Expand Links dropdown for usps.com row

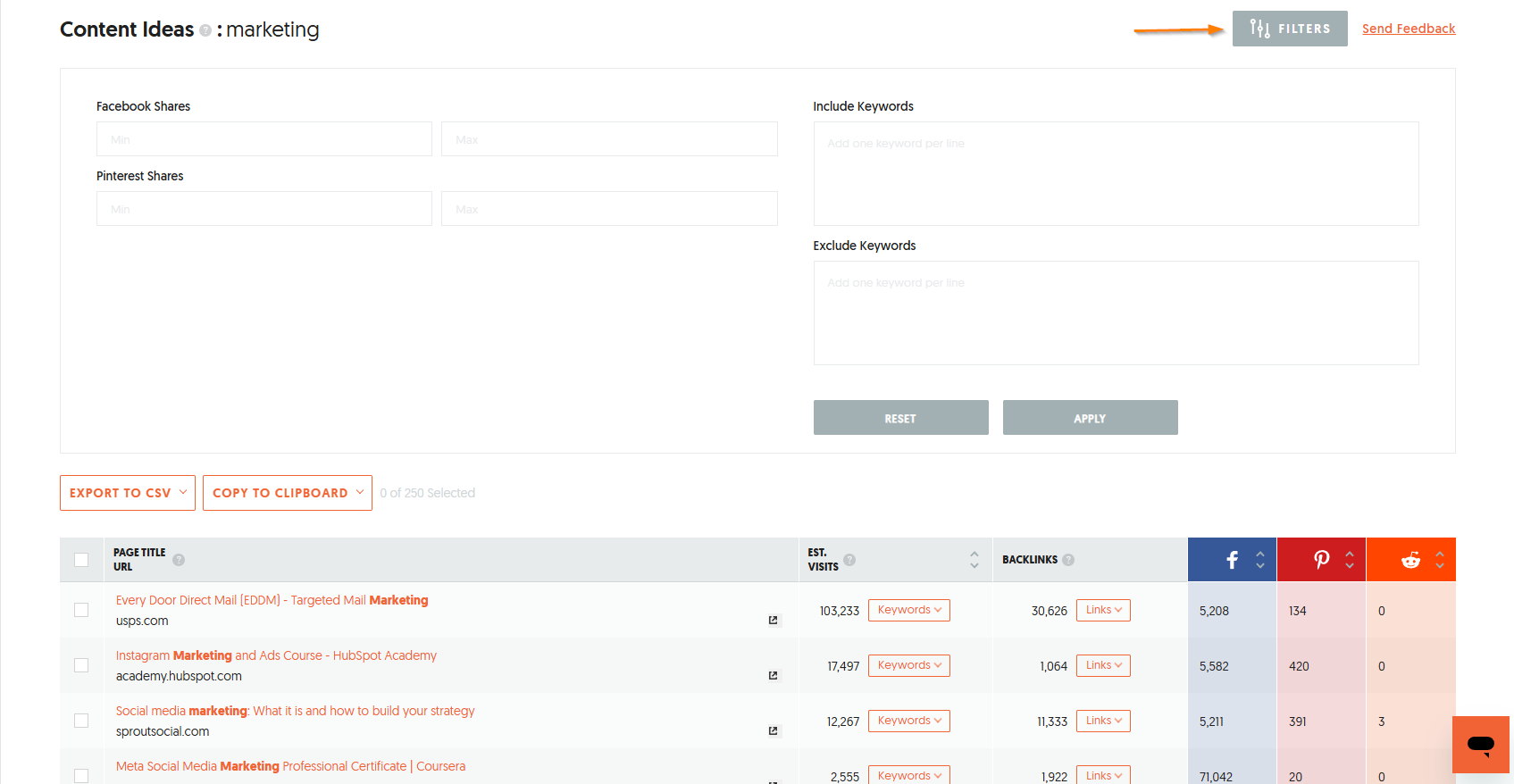(1104, 610)
